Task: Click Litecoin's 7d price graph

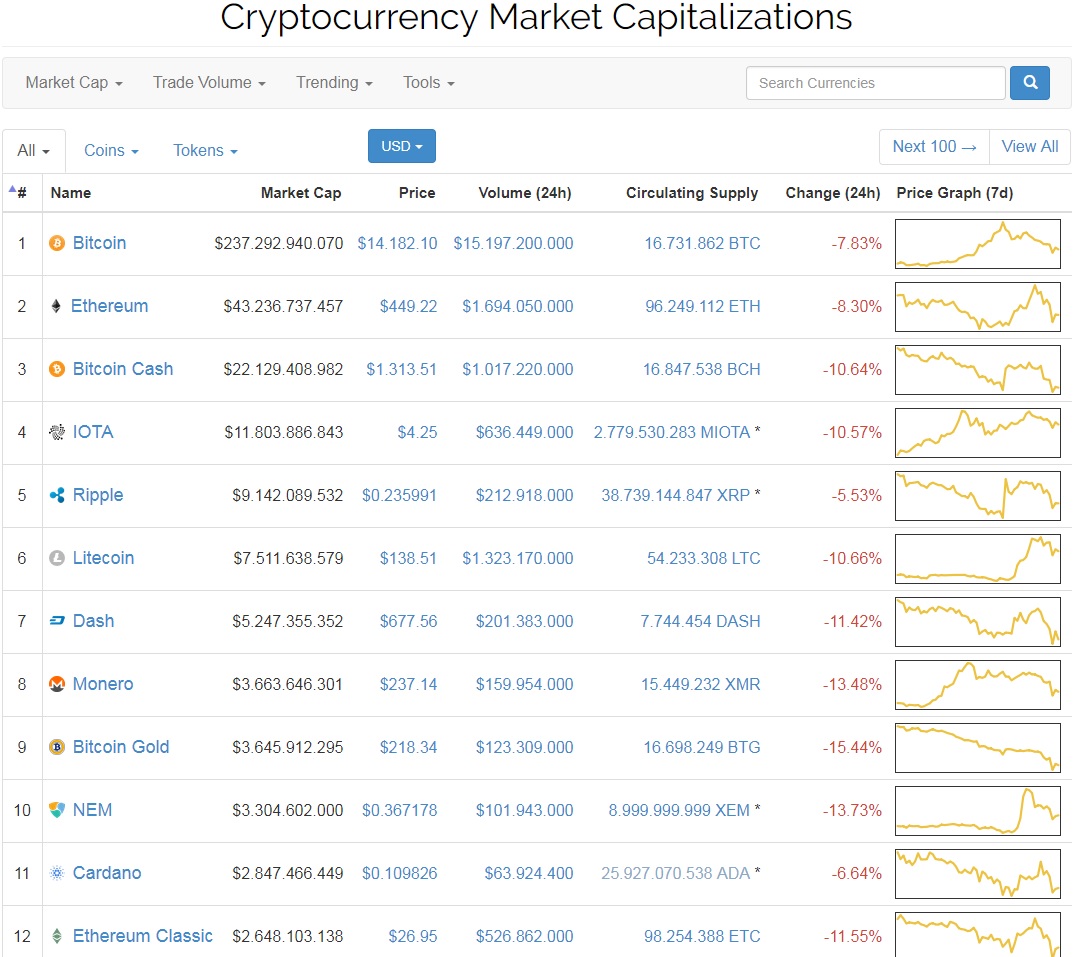Action: coord(978,559)
